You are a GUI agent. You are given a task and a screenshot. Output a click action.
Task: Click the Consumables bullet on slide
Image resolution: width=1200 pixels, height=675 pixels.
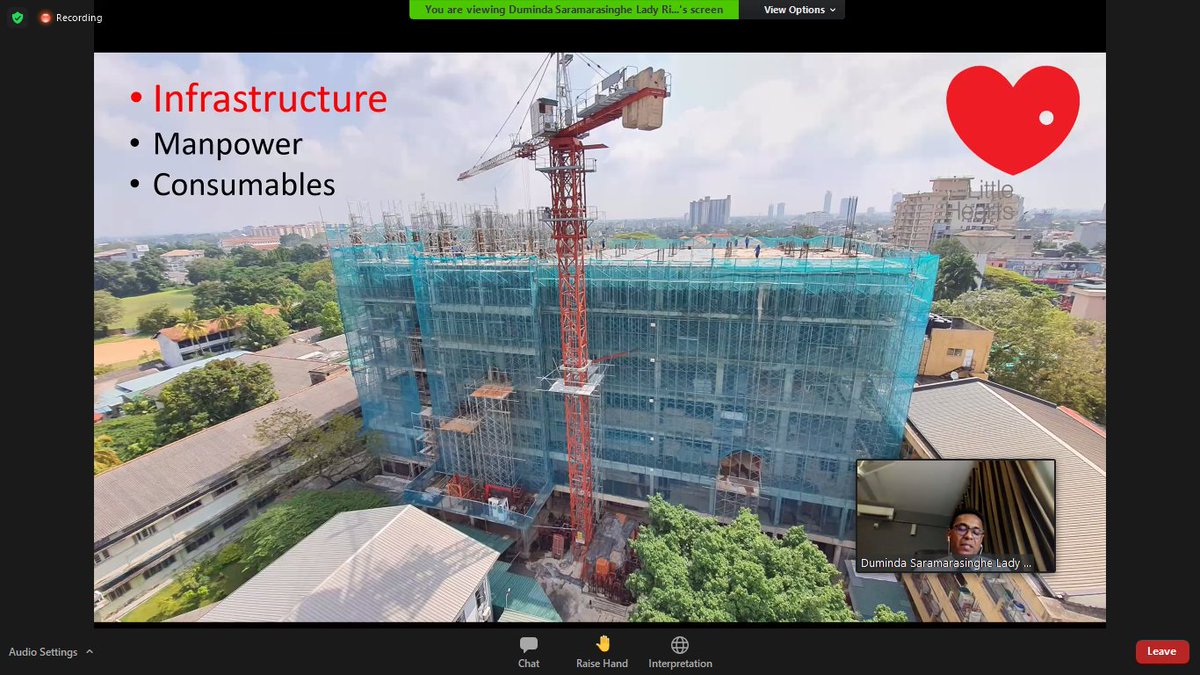coord(244,185)
